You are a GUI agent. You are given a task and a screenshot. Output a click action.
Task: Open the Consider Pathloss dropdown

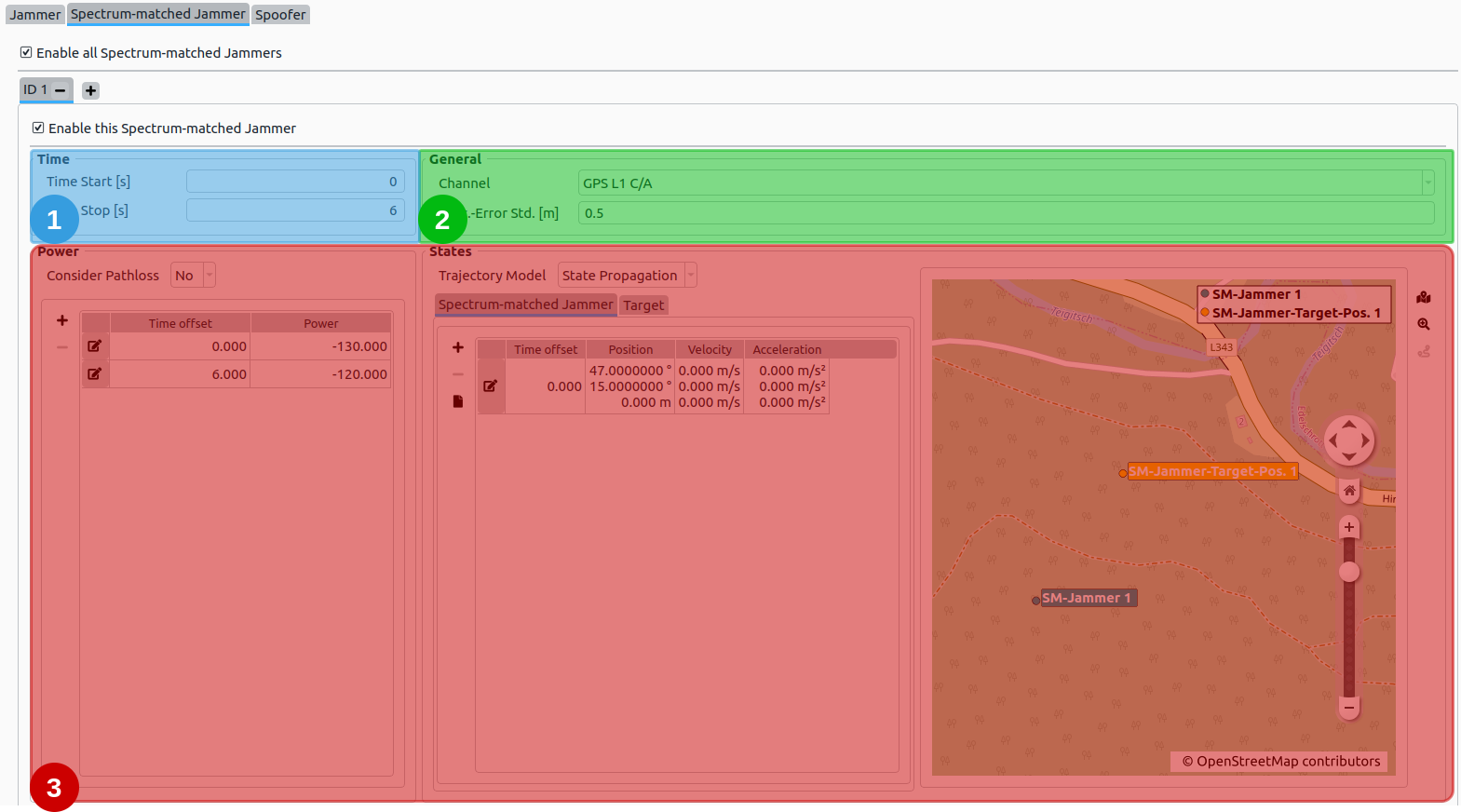pos(194,275)
